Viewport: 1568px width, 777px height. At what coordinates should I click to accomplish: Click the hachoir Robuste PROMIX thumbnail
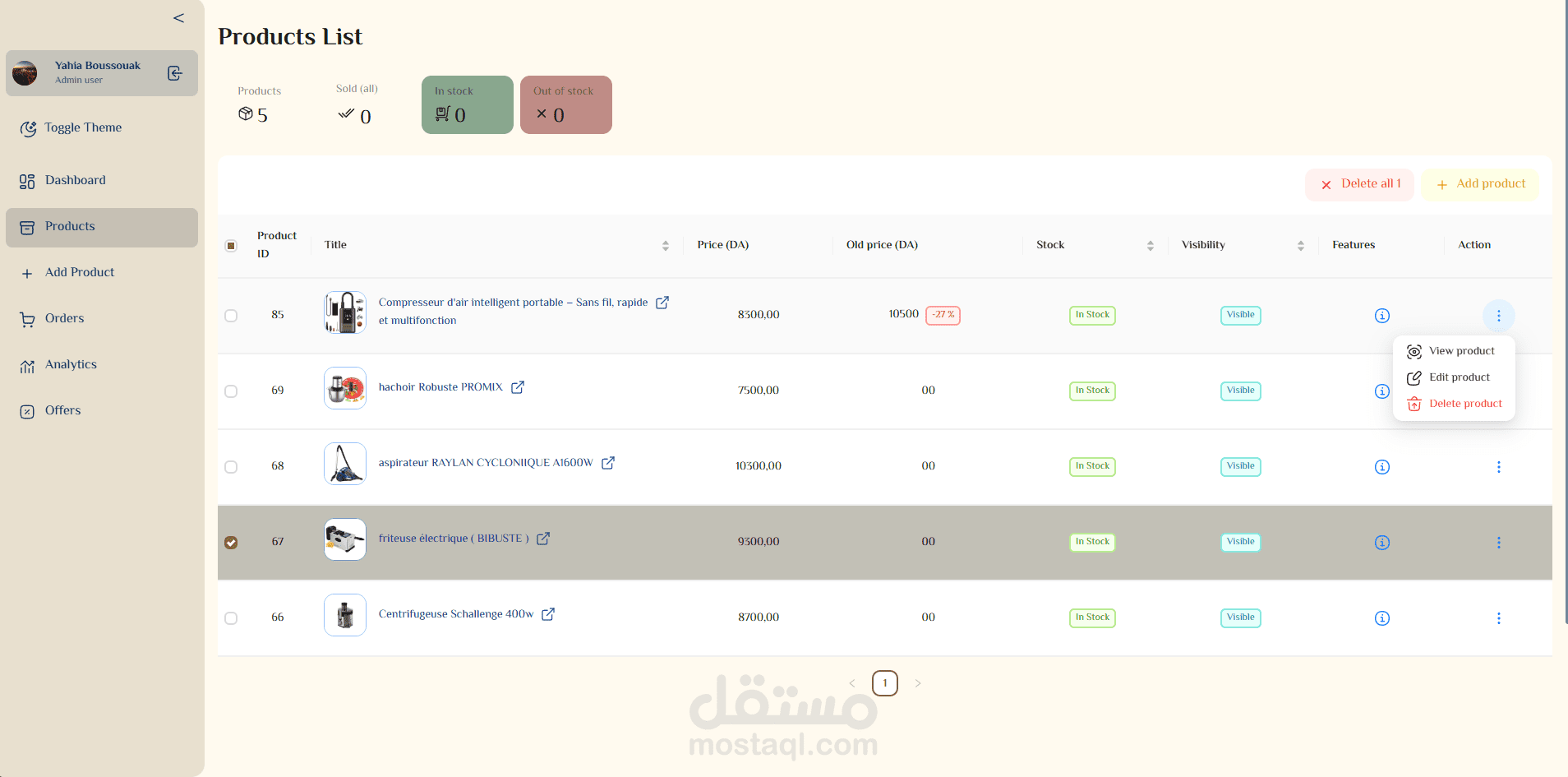click(345, 388)
